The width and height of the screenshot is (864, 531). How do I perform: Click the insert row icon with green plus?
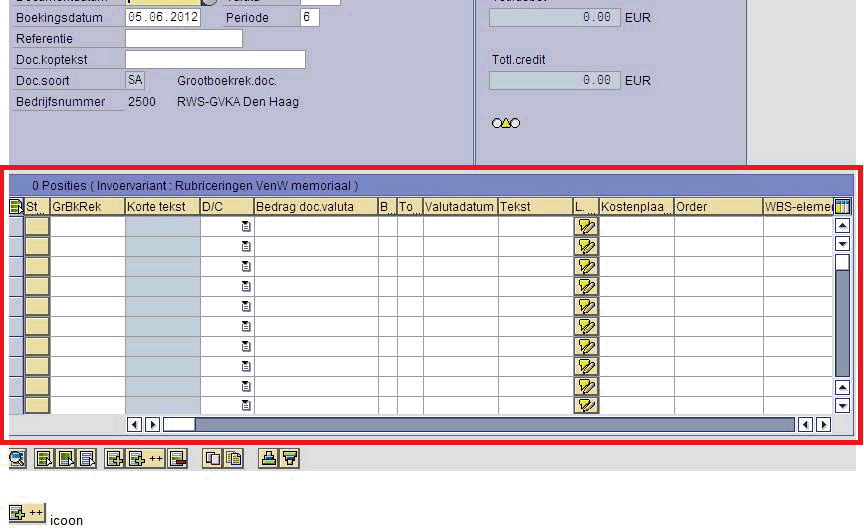115,459
